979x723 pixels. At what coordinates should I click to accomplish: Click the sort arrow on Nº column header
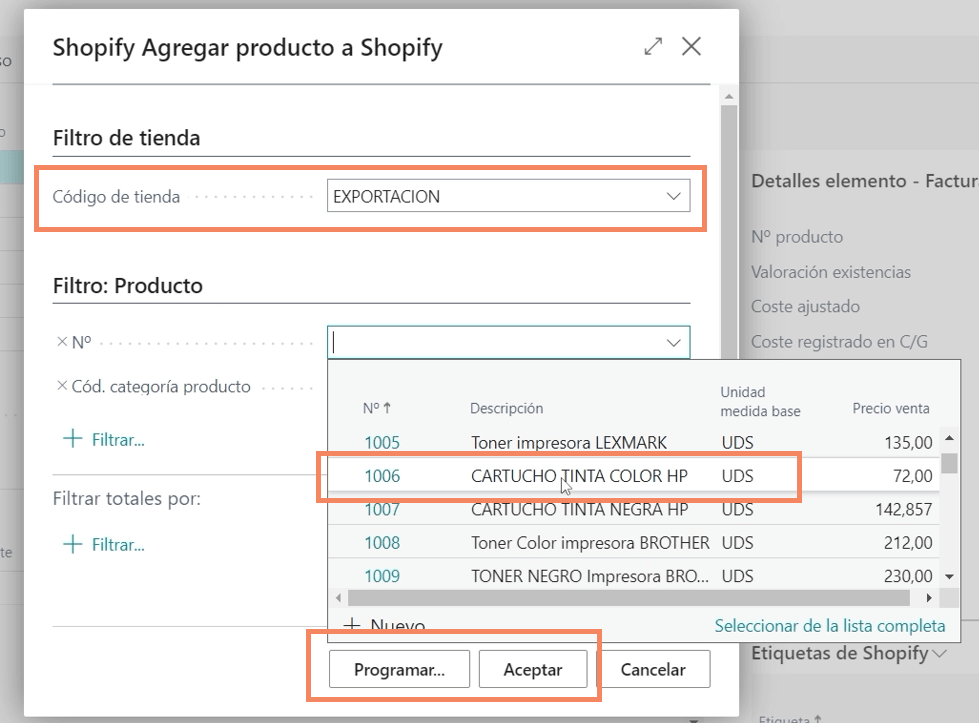388,408
